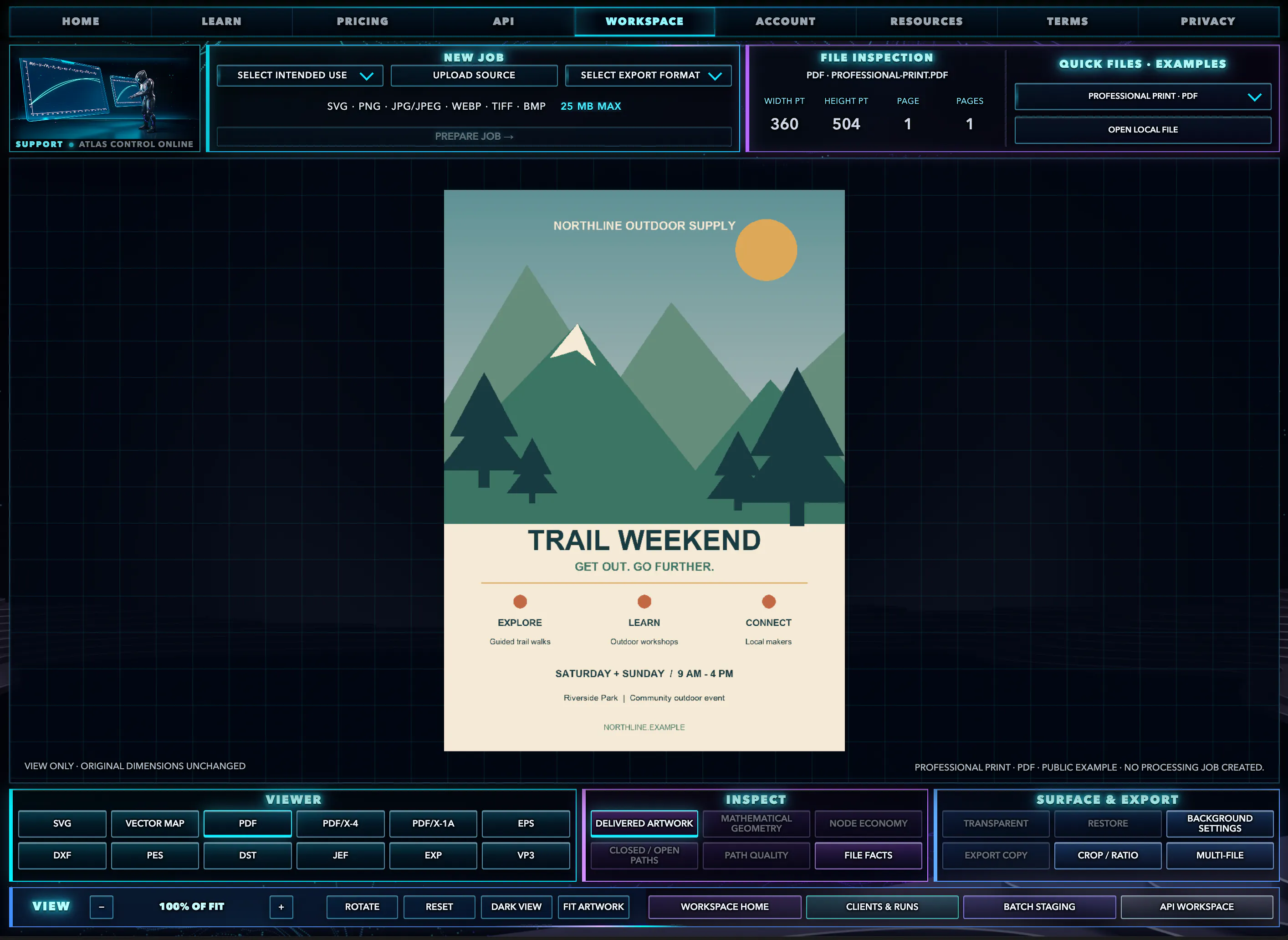Click the zoom in plus button
Screen dimensions: 1288x940
pyautogui.click(x=281, y=907)
